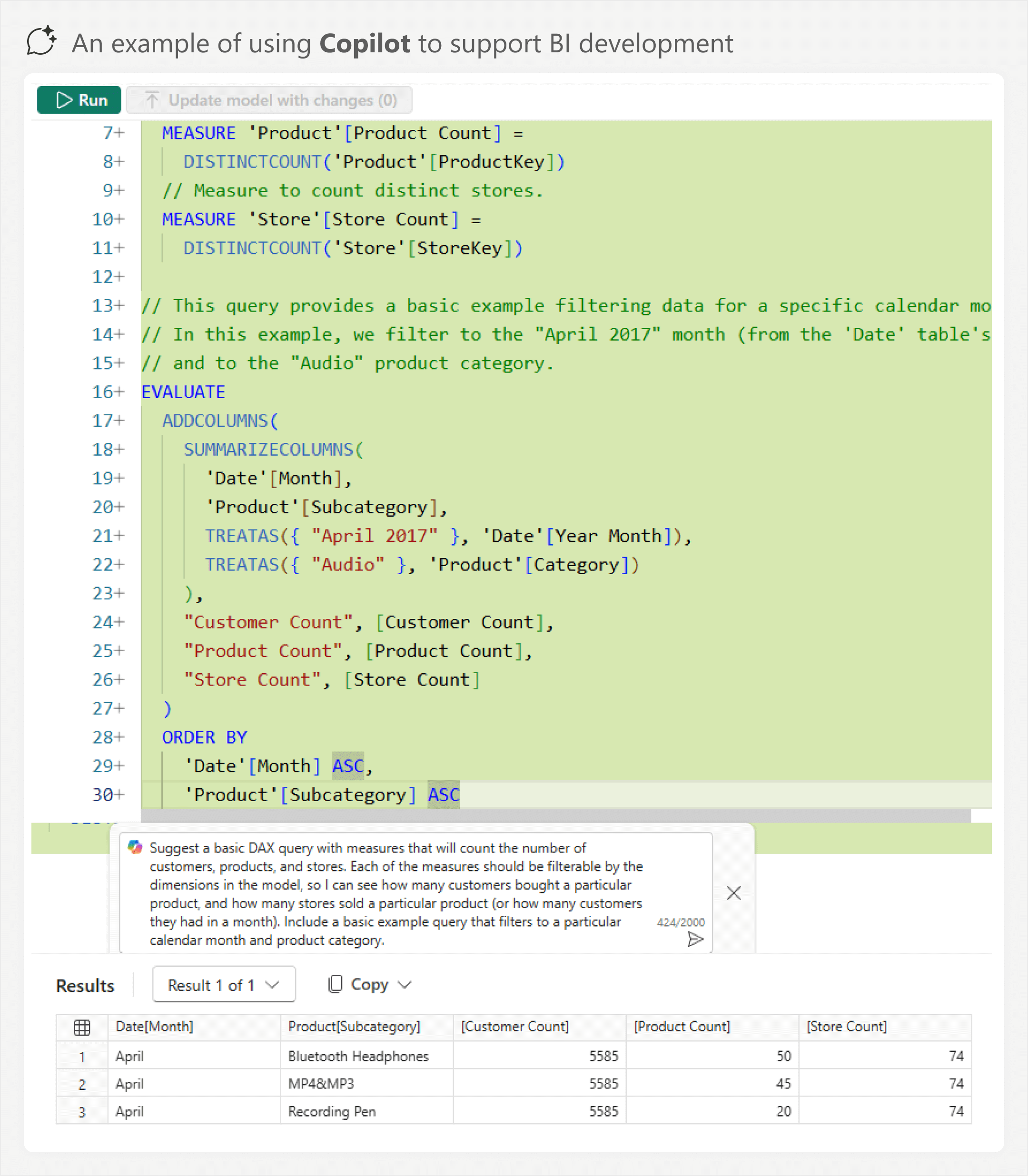
Task: Close the Copilot prompt with X
Action: (x=734, y=893)
